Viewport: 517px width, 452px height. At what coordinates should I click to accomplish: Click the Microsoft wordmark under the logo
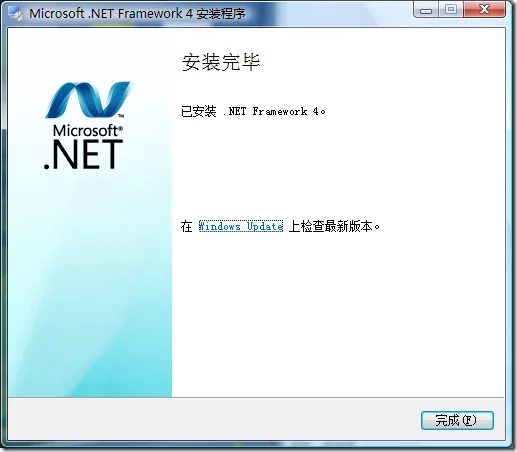click(85, 131)
